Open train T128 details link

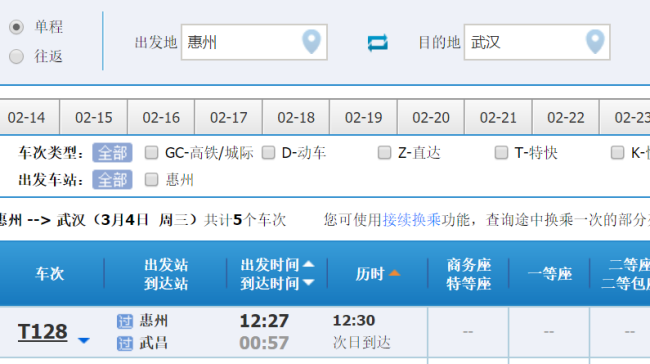coord(42,332)
